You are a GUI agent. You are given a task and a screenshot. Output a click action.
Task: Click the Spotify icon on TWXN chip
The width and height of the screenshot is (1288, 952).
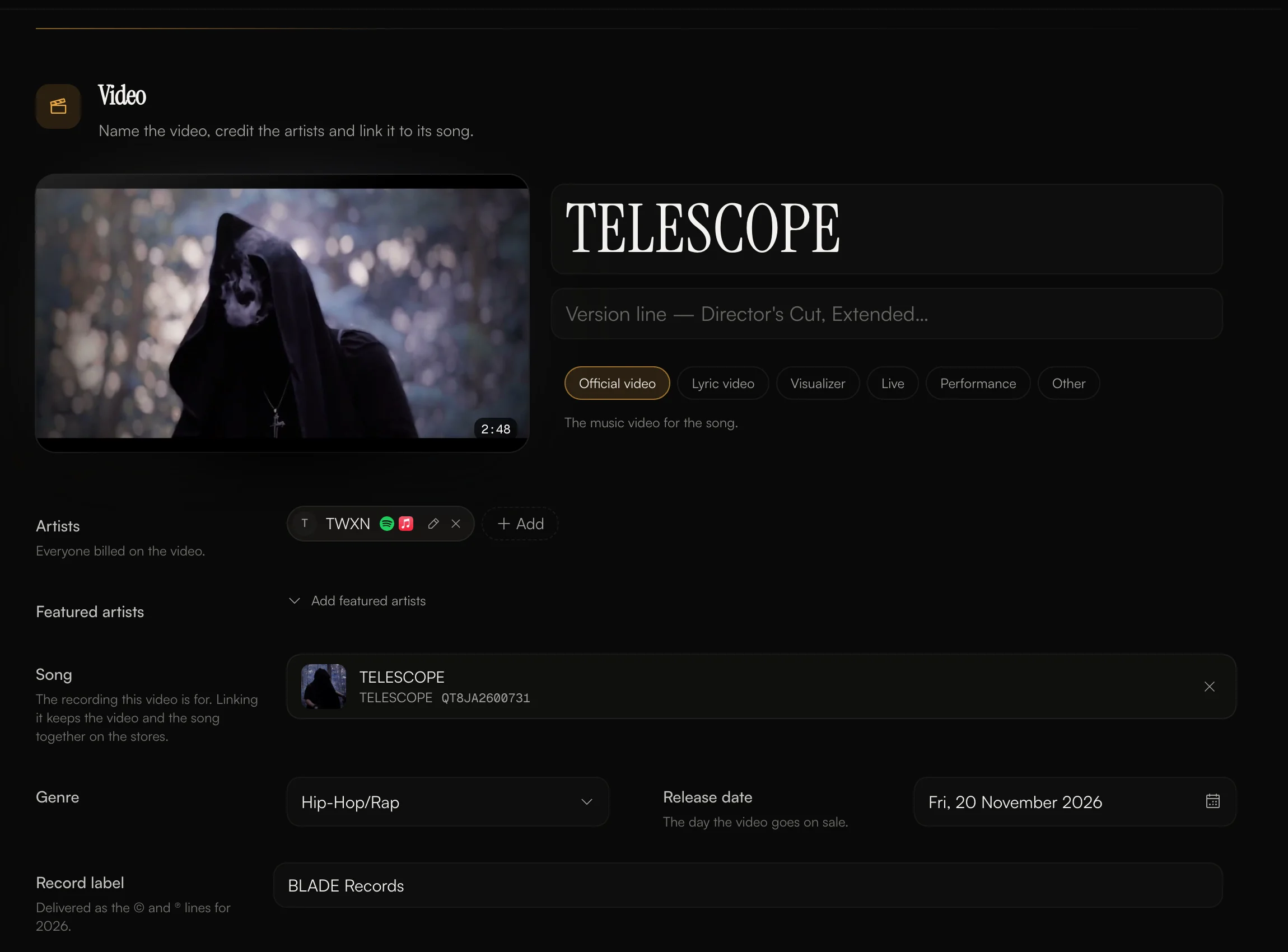[x=387, y=523]
